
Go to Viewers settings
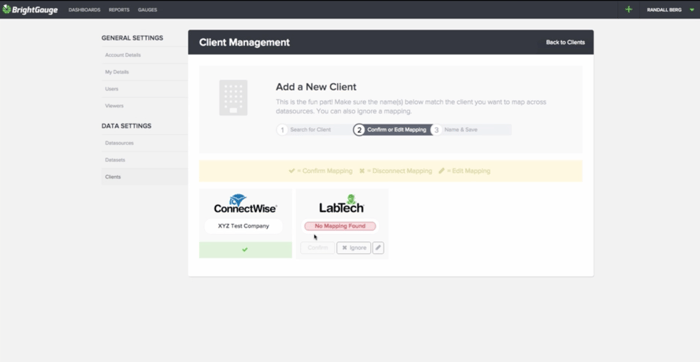114,106
